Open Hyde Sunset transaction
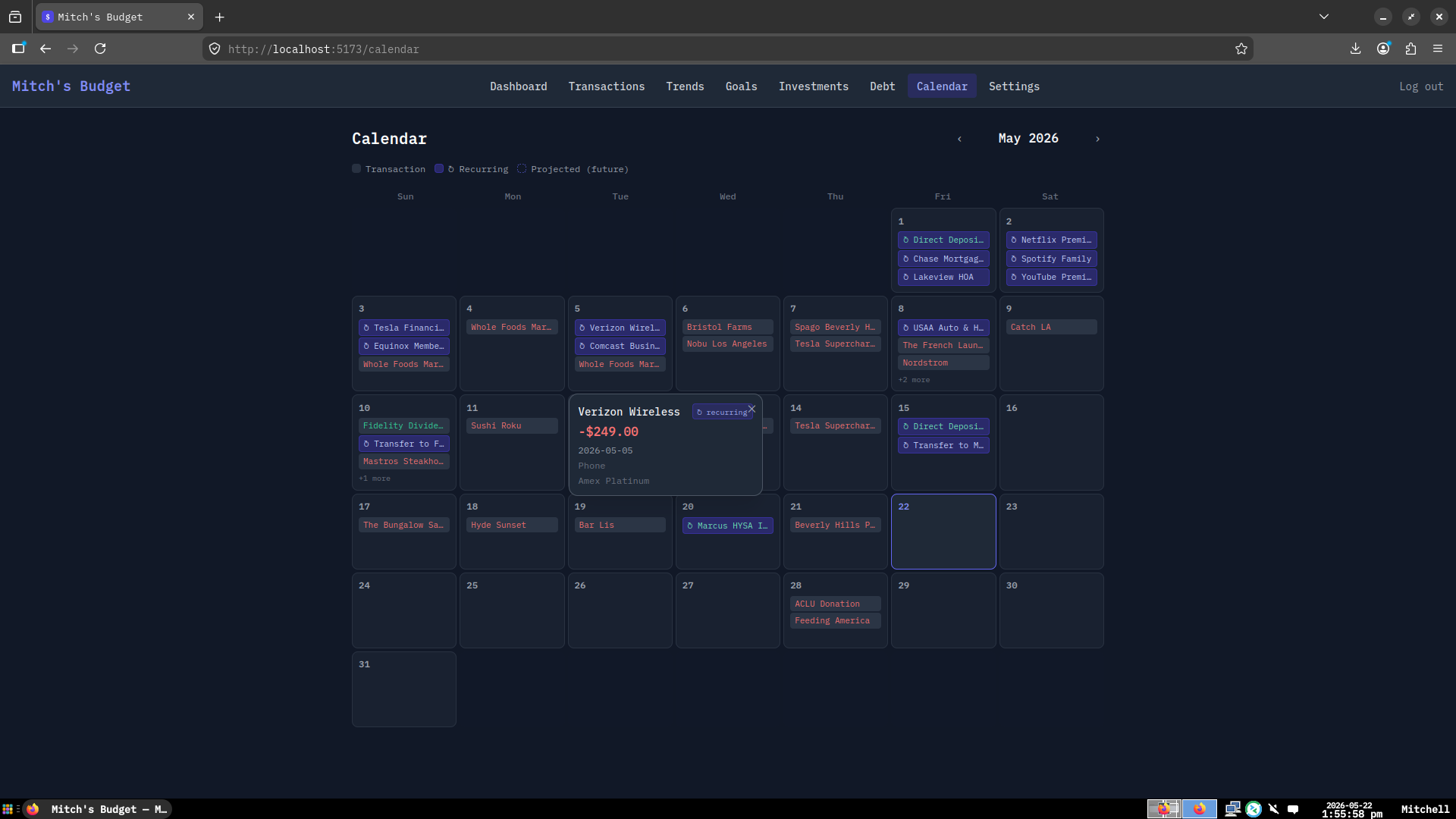This screenshot has height=819, width=1456. coord(512,525)
